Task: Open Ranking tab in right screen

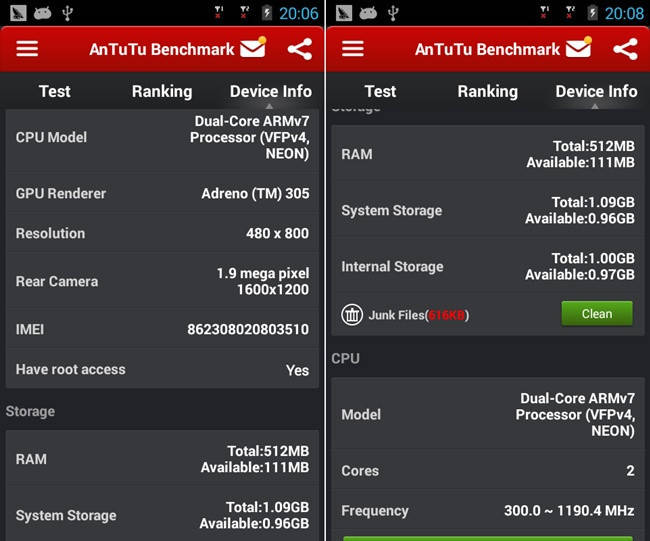Action: point(488,91)
